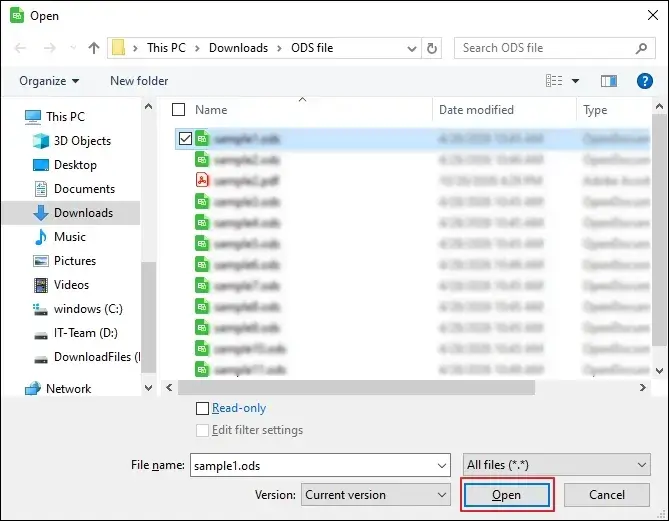
Task: Open the Version 'Current version' dropdown
Action: [375, 495]
